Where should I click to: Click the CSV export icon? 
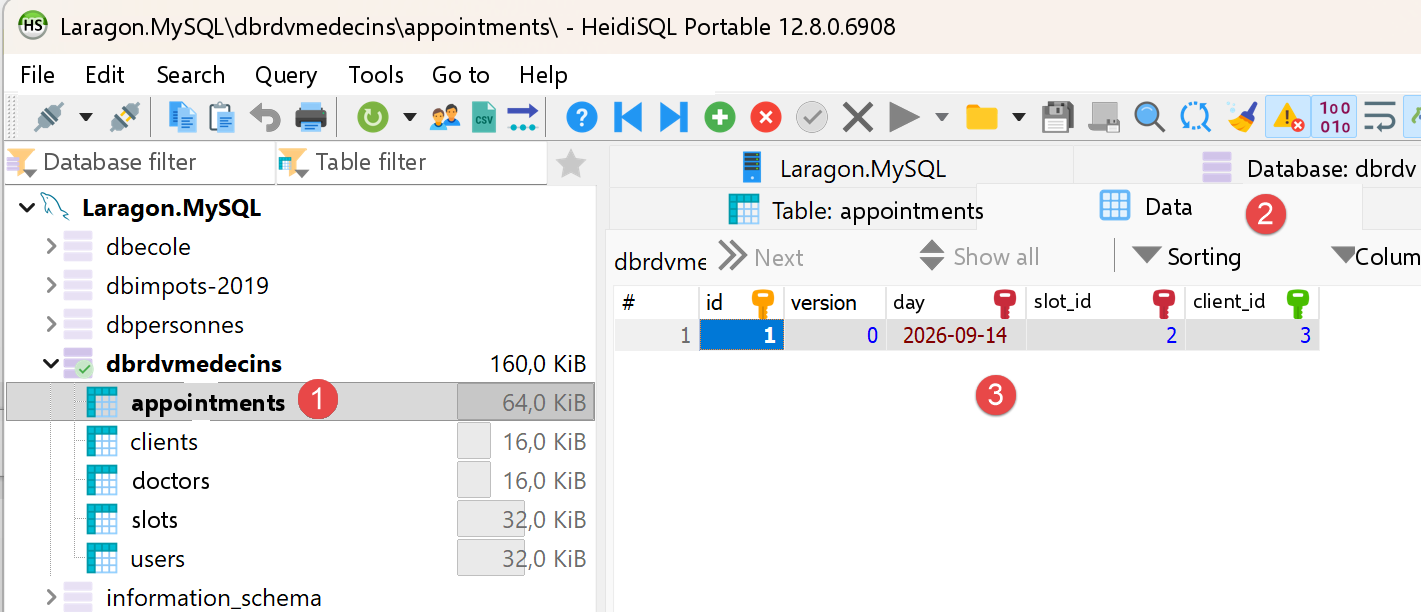(x=485, y=117)
